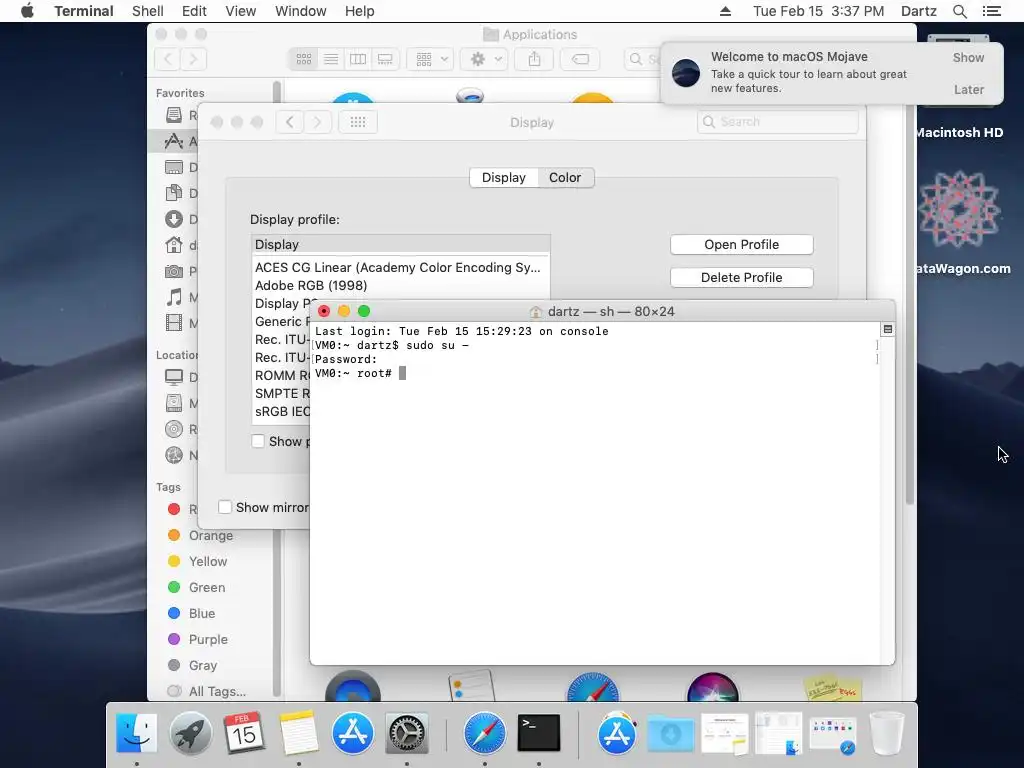Open Safari from the Dock
The height and width of the screenshot is (768, 1024).
point(485,733)
